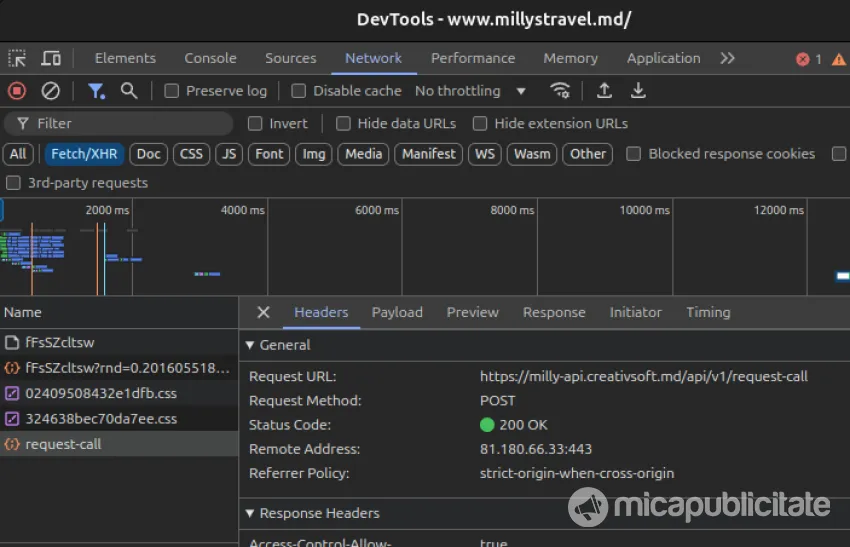The height and width of the screenshot is (547, 850).
Task: Enable the Disable cache checkbox
Action: 298,91
